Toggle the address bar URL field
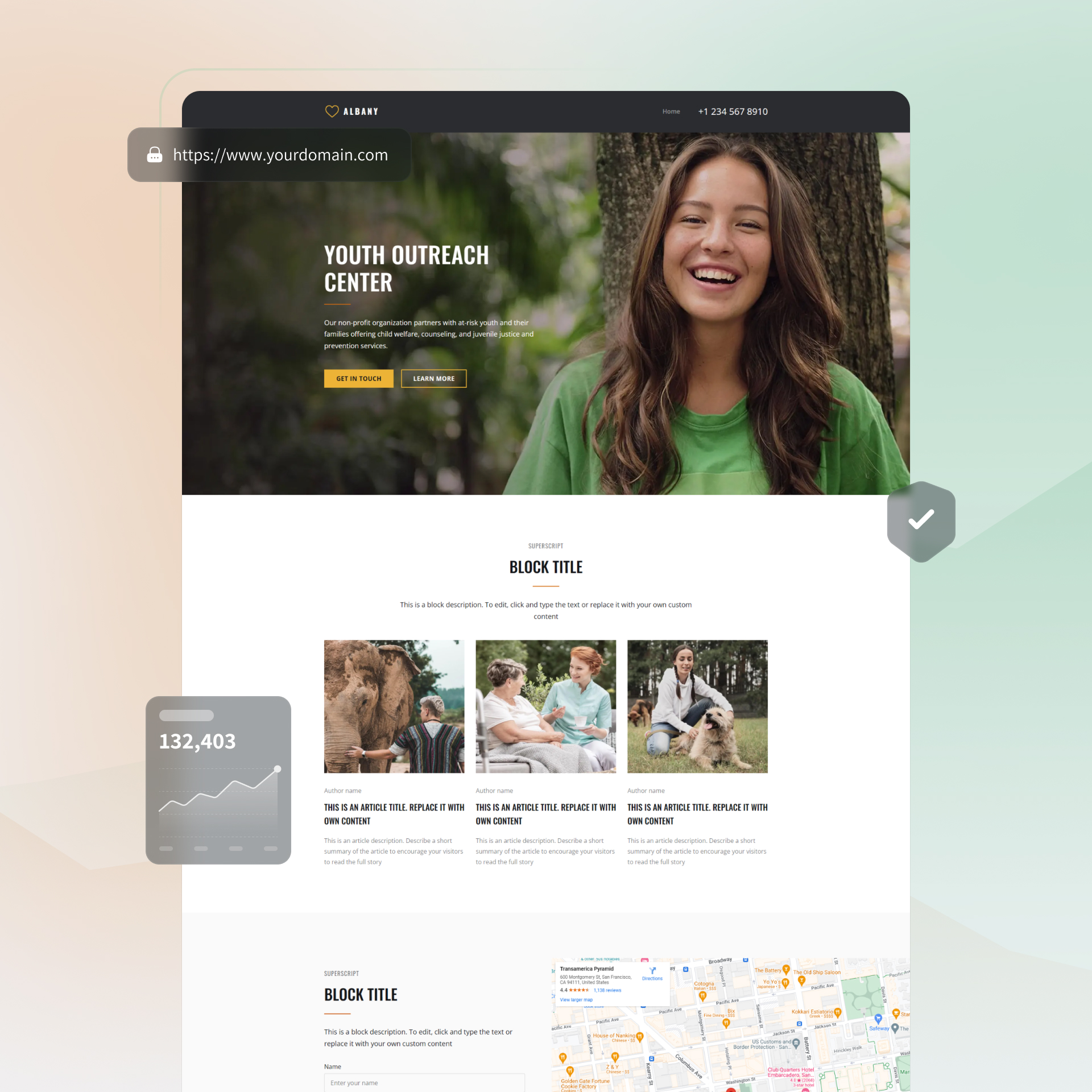 tap(280, 155)
